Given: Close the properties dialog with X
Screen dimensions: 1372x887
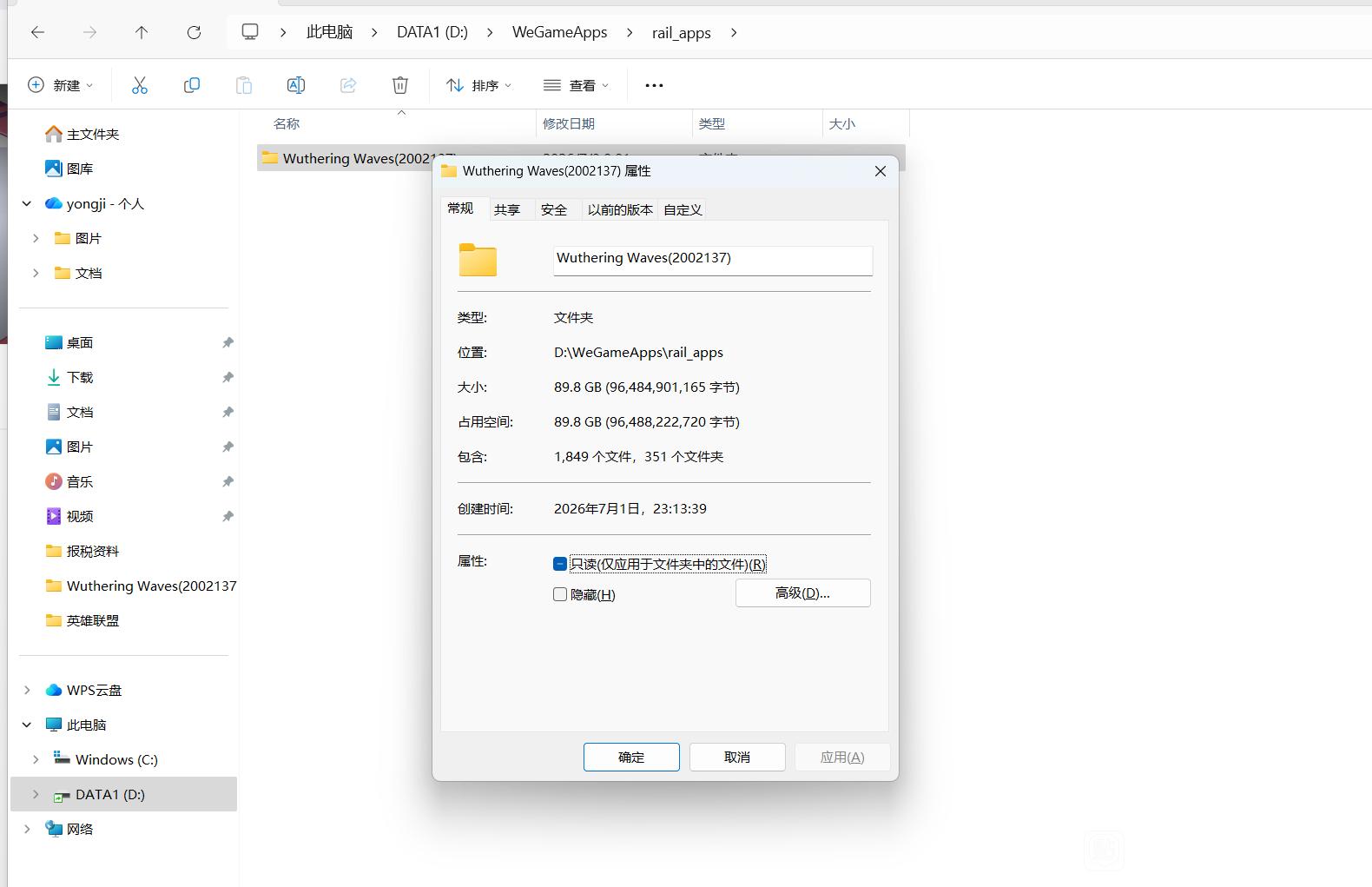Looking at the screenshot, I should (880, 171).
